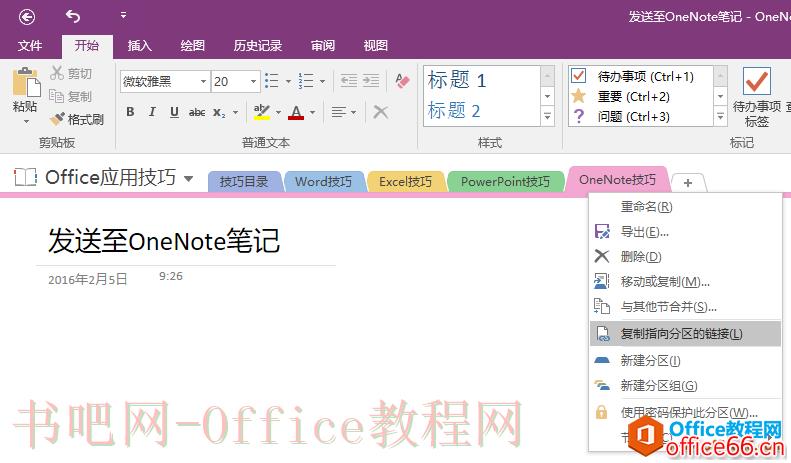Open the highlight color dropdown arrow
This screenshot has height=463, width=791.
278,112
